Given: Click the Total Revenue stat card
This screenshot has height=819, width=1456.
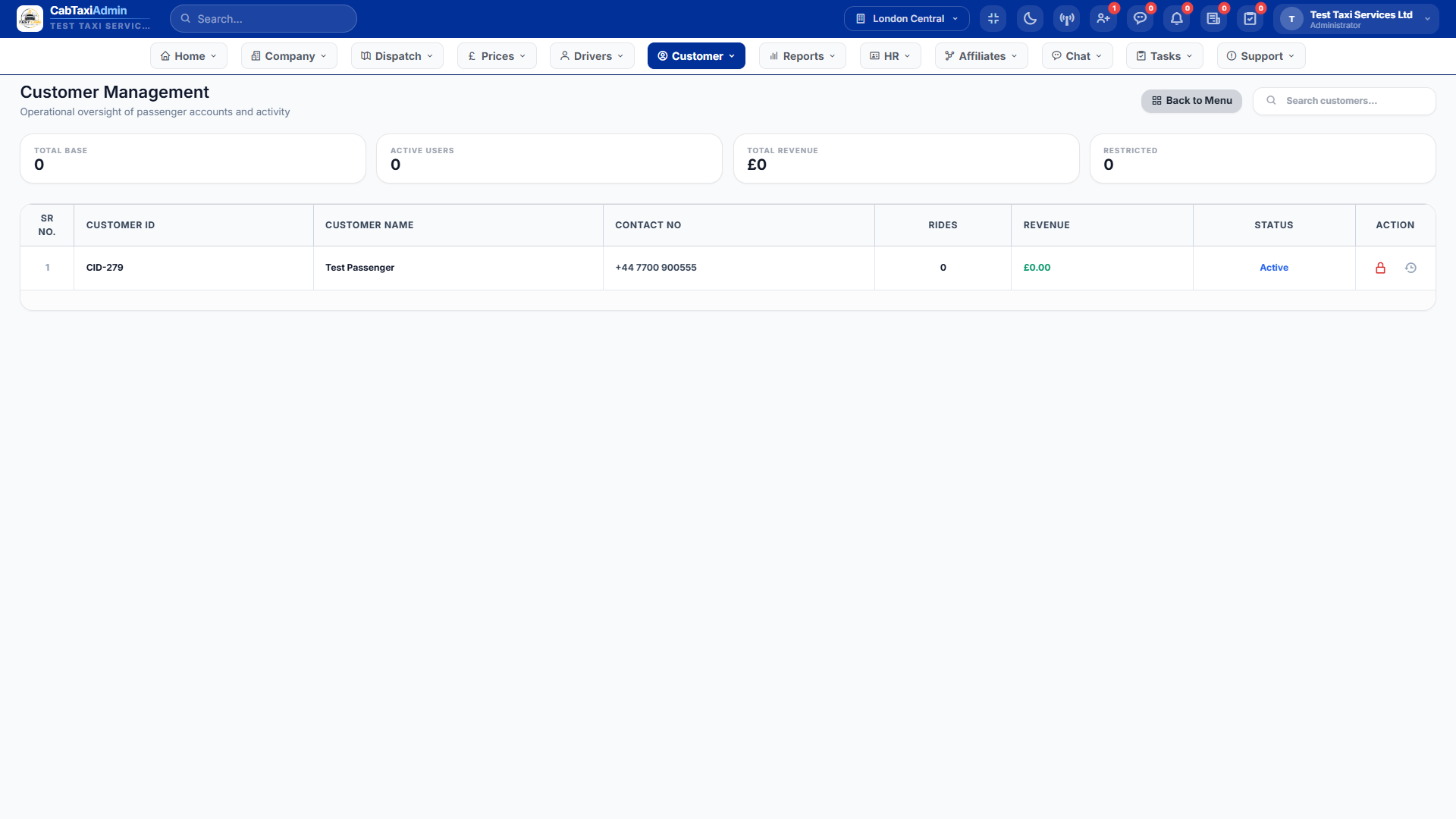Looking at the screenshot, I should click(x=906, y=158).
